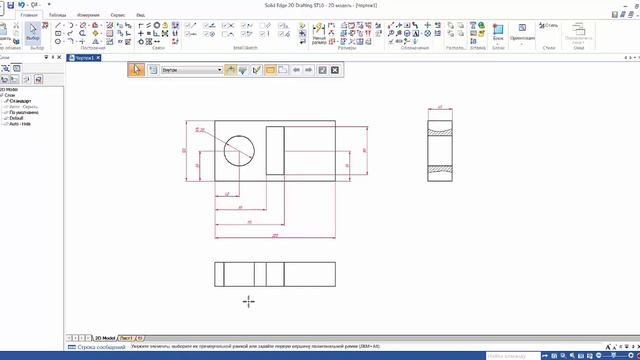Click the first sheet navigation arrow at bottom

click(x=69, y=338)
